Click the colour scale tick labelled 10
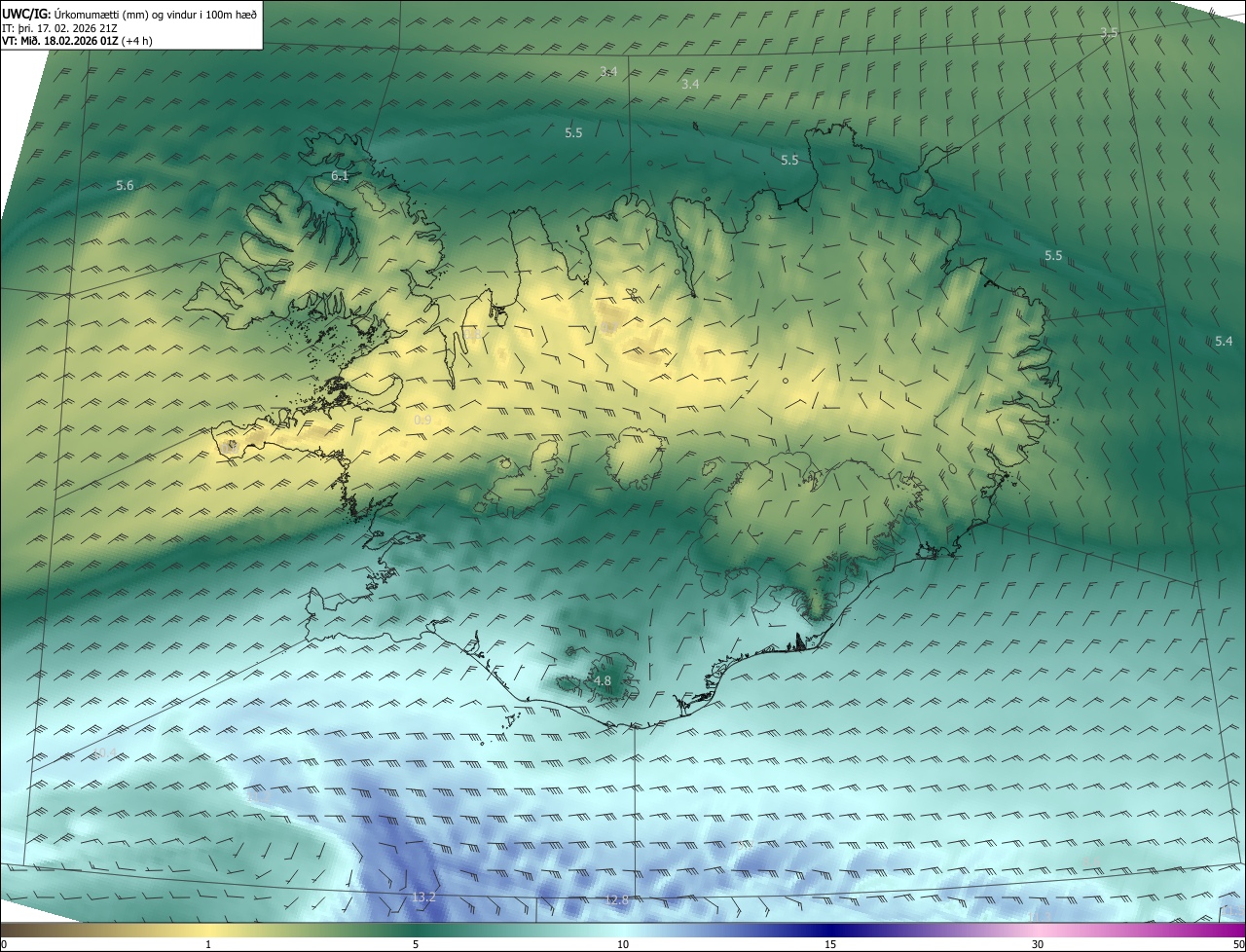Viewport: 1246px width, 952px height. pos(623,944)
